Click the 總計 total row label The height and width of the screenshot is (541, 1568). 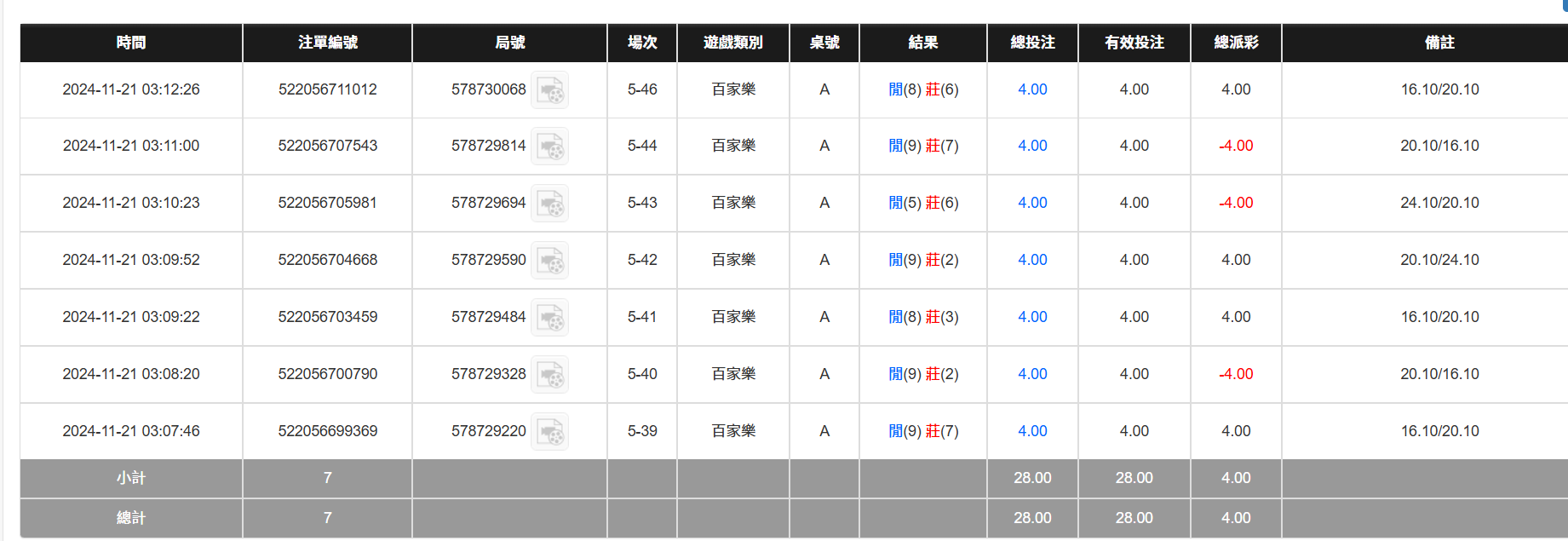tap(131, 518)
